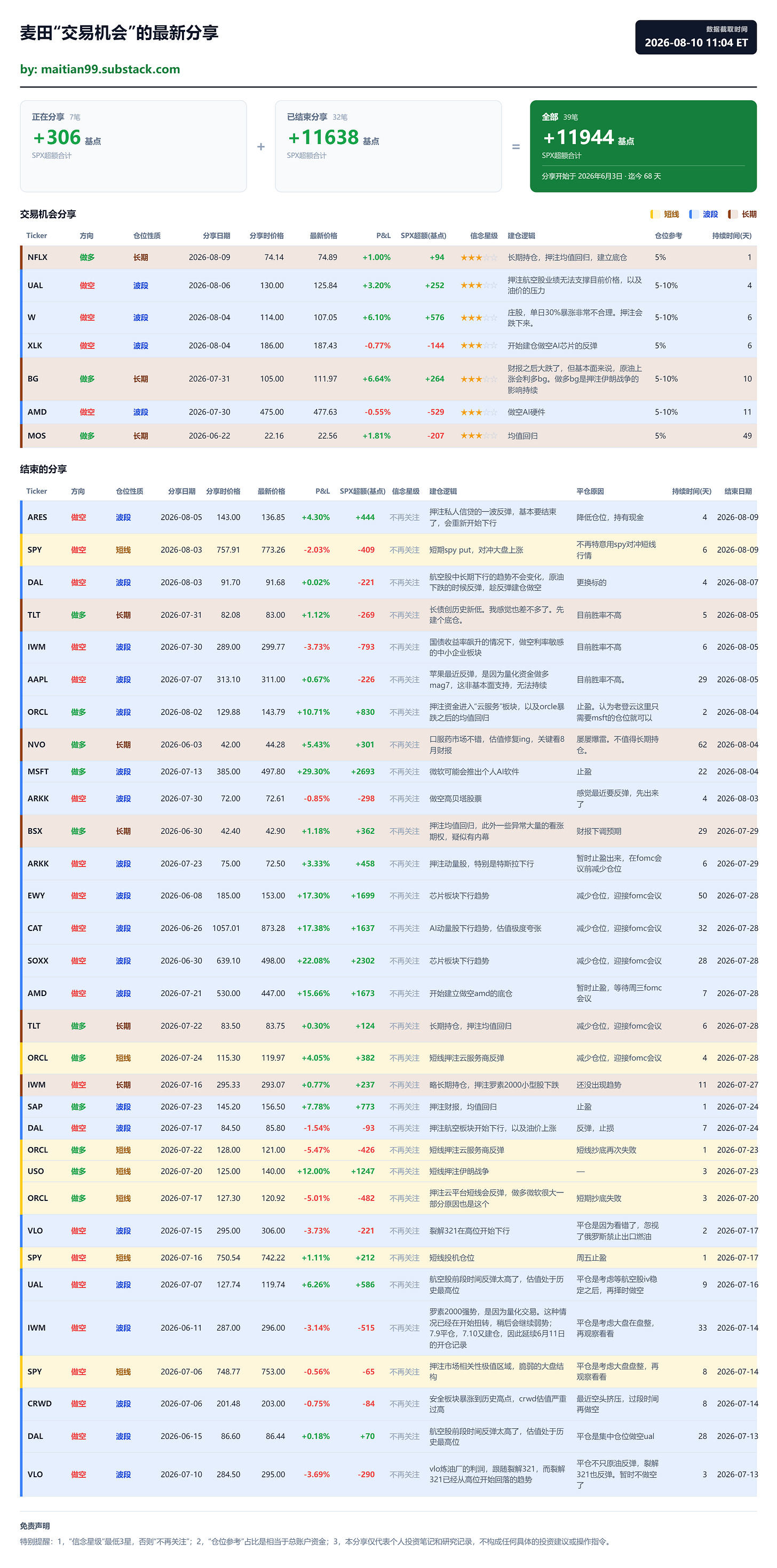Click the 做空AI硬件 logic text
This screenshot has height=1568, width=777.
pyautogui.click(x=527, y=412)
